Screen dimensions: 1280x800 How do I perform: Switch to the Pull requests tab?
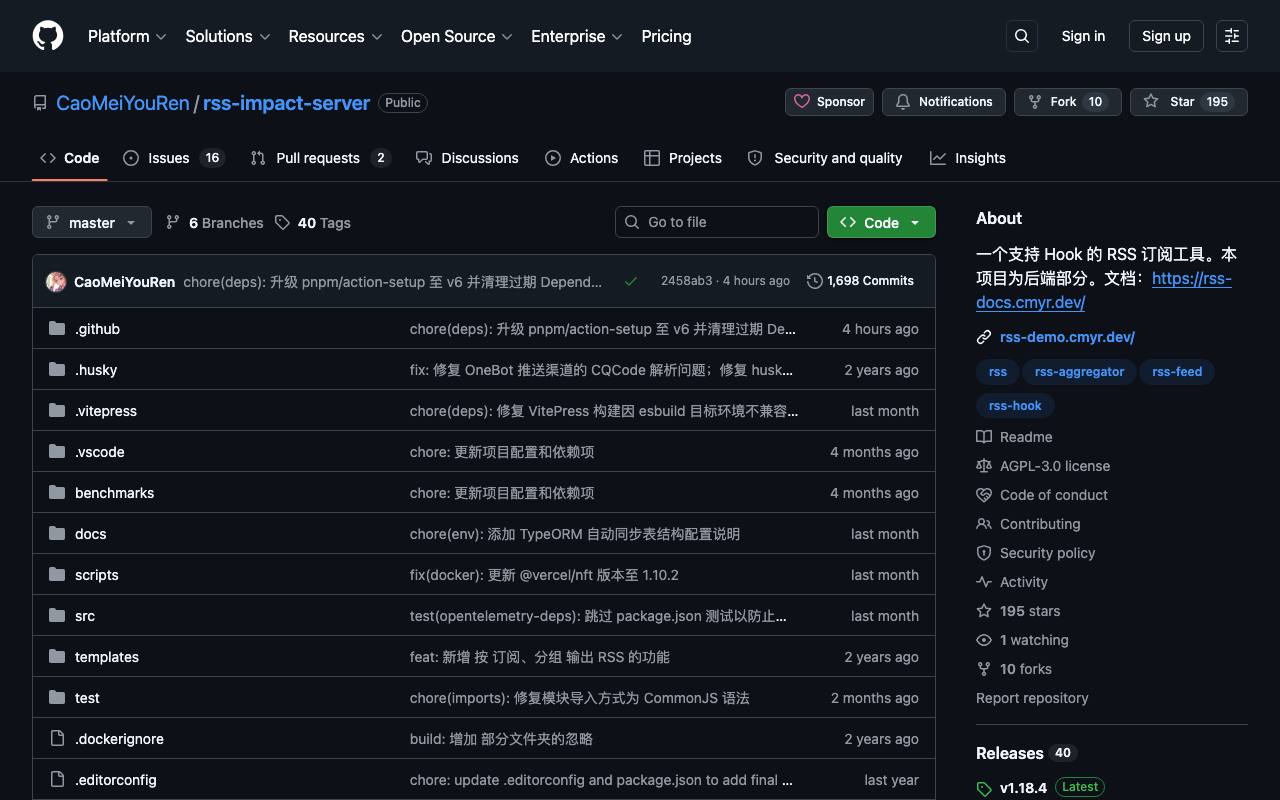[x=320, y=158]
